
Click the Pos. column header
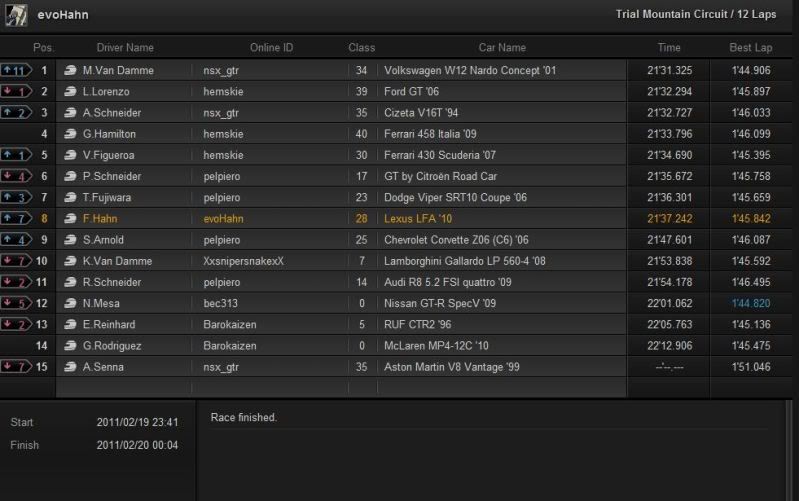click(x=43, y=48)
